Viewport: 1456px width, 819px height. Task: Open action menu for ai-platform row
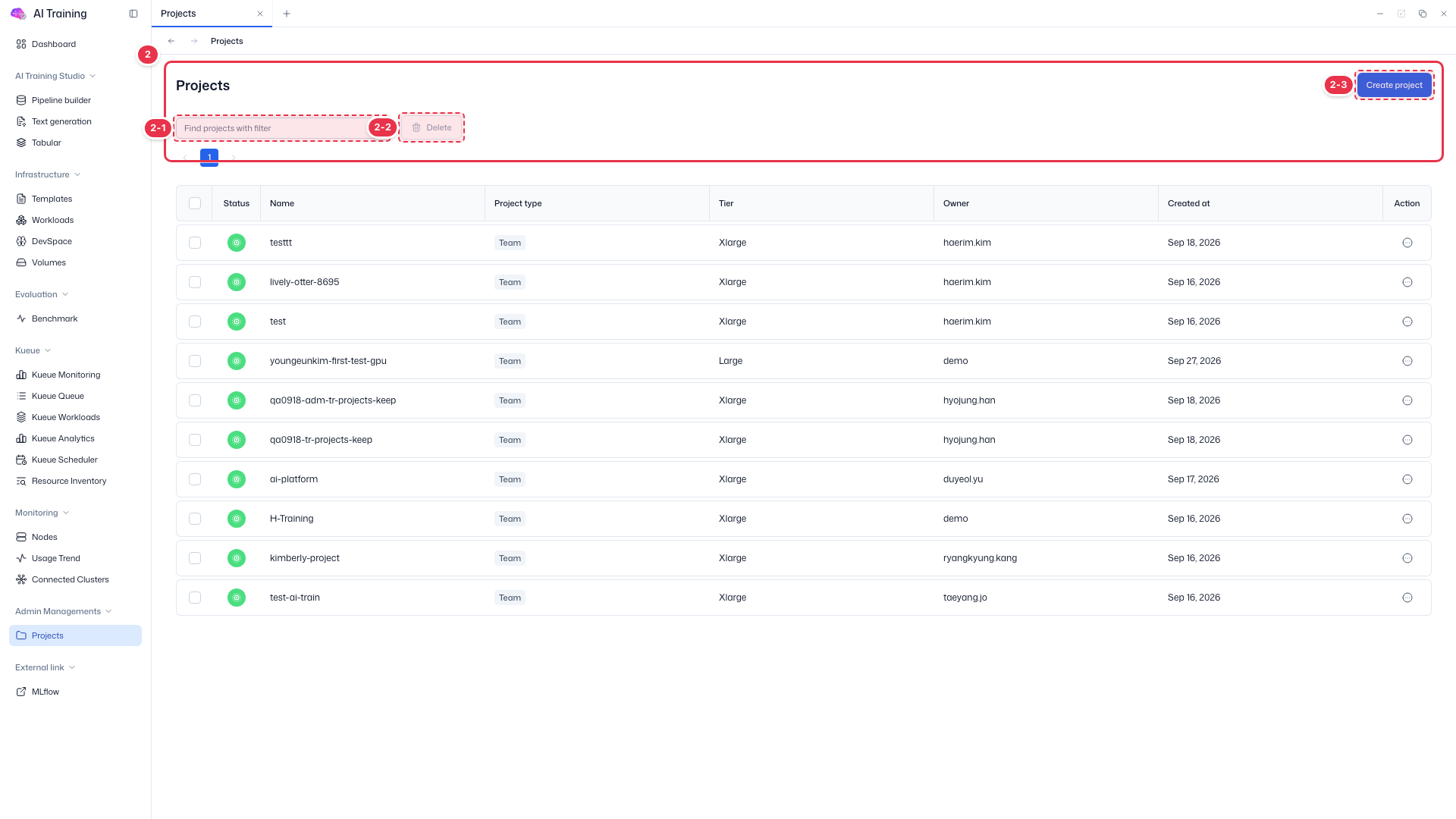click(1407, 479)
